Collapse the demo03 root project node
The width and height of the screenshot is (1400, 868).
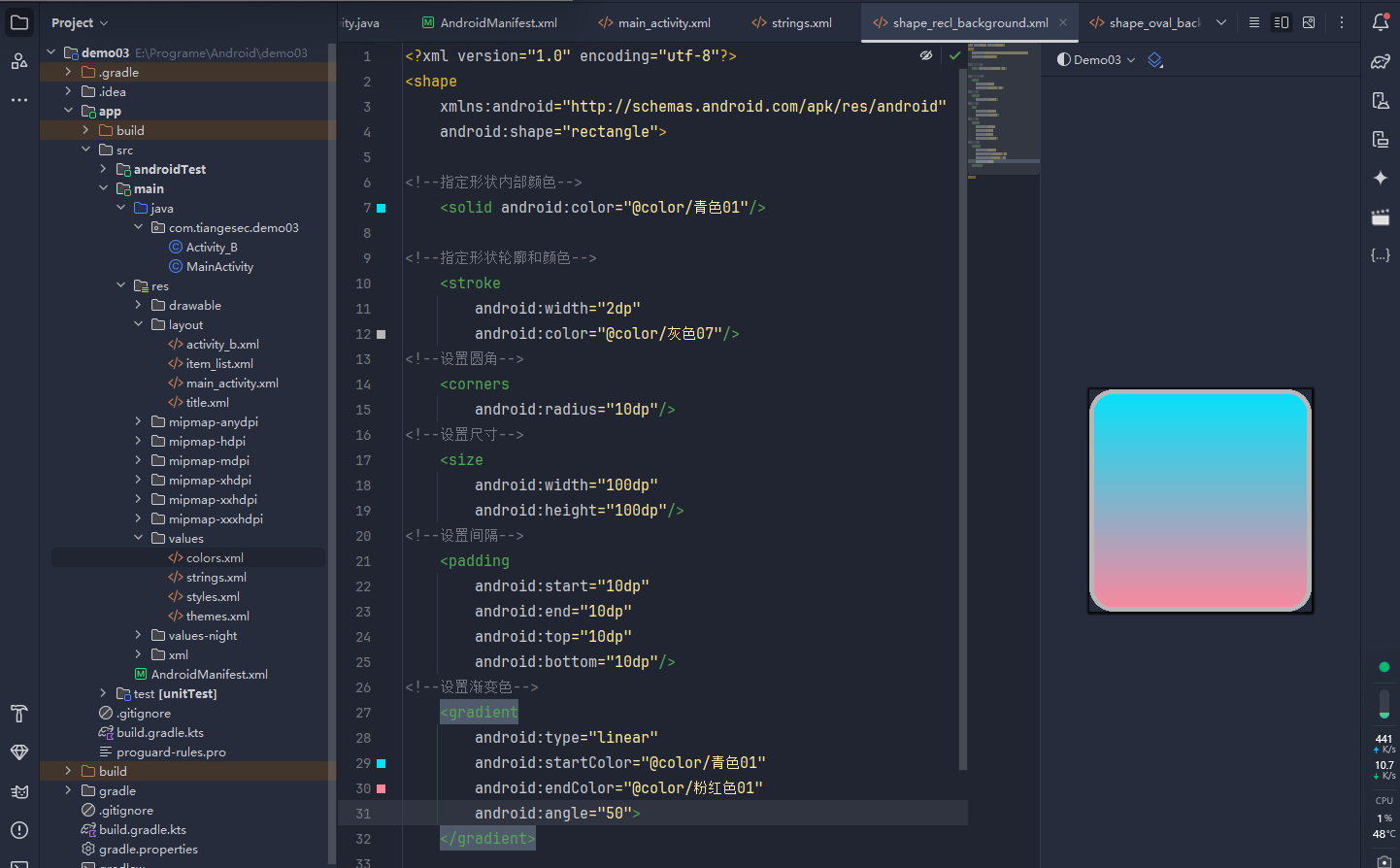pos(51,52)
